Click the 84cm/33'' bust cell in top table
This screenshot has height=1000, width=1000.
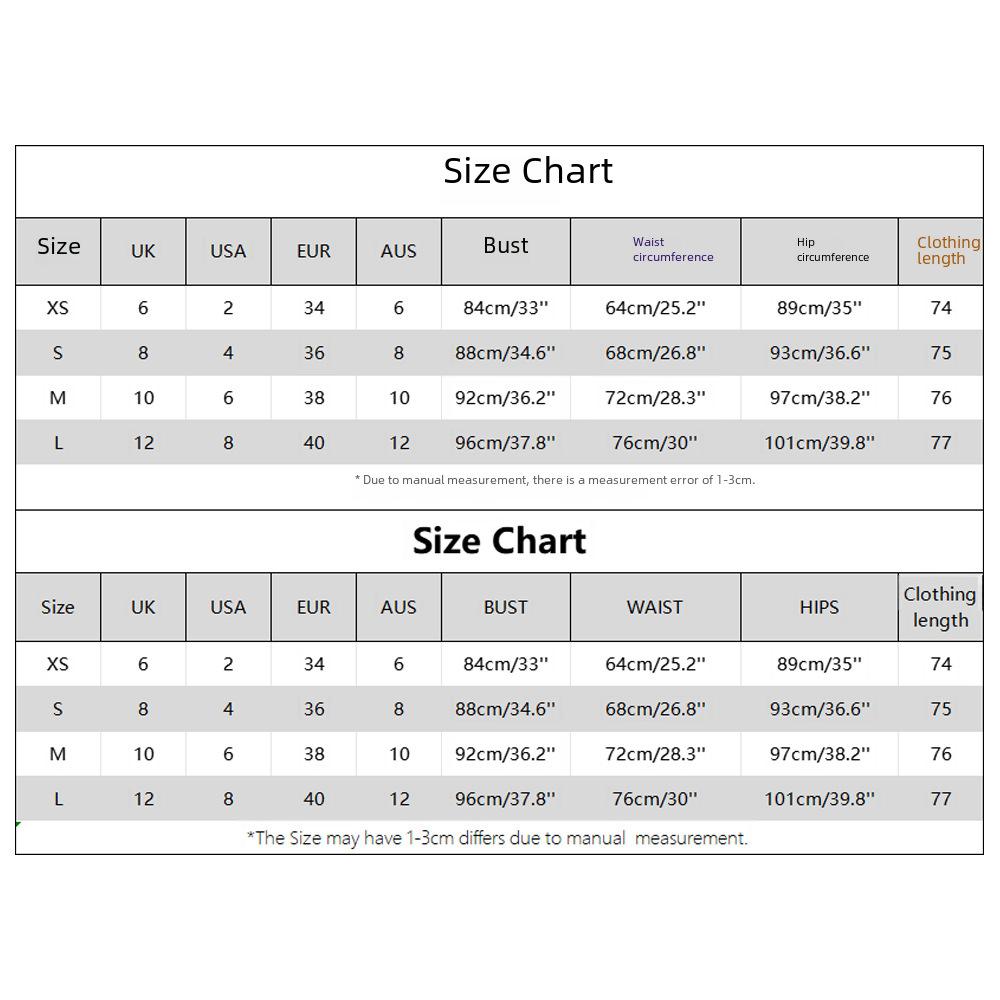coord(506,308)
